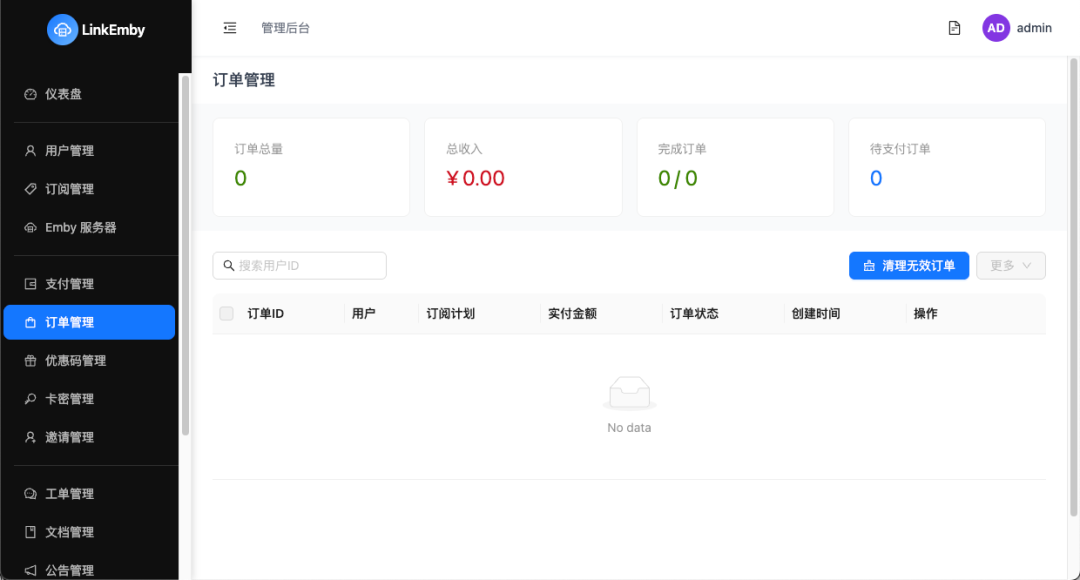1080x580 pixels.
Task: Click the search magnifier icon
Action: 229,266
